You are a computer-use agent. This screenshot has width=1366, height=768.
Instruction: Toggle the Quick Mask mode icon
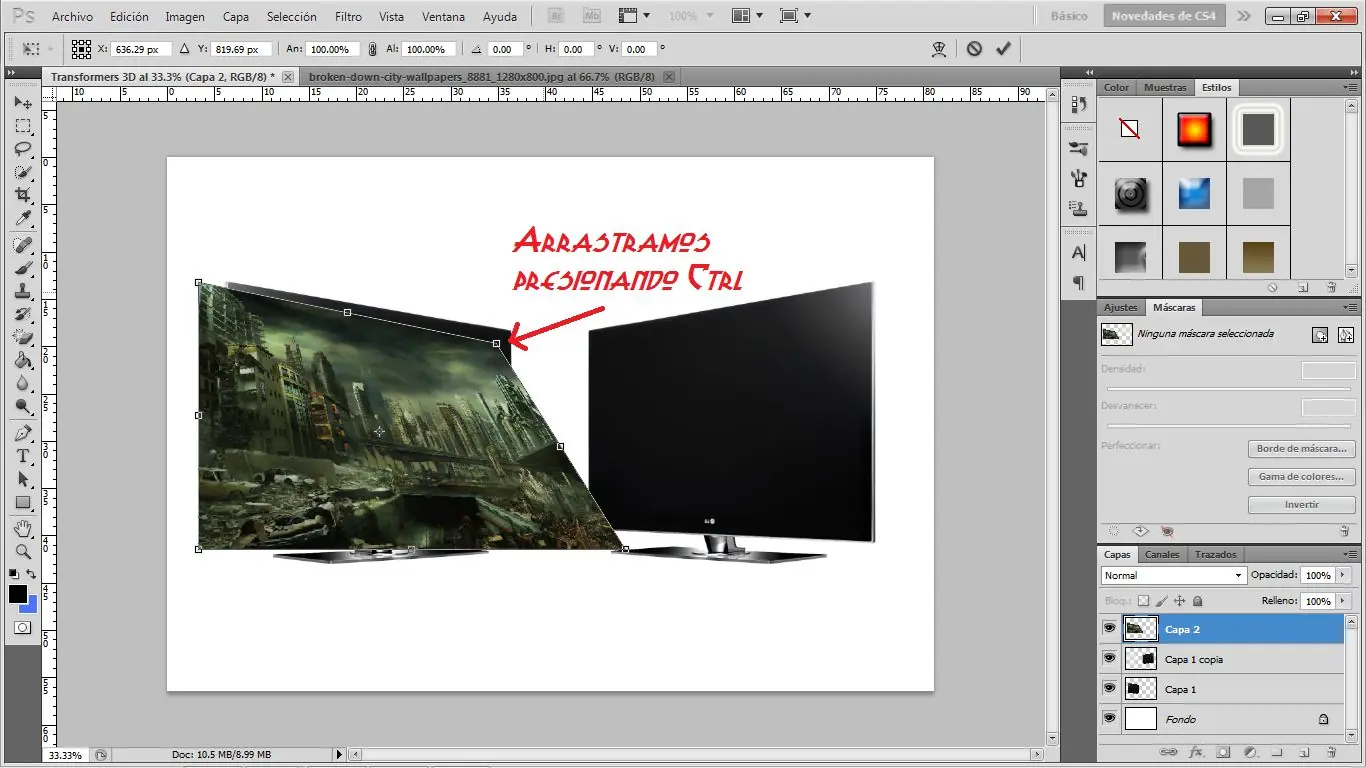(22, 628)
